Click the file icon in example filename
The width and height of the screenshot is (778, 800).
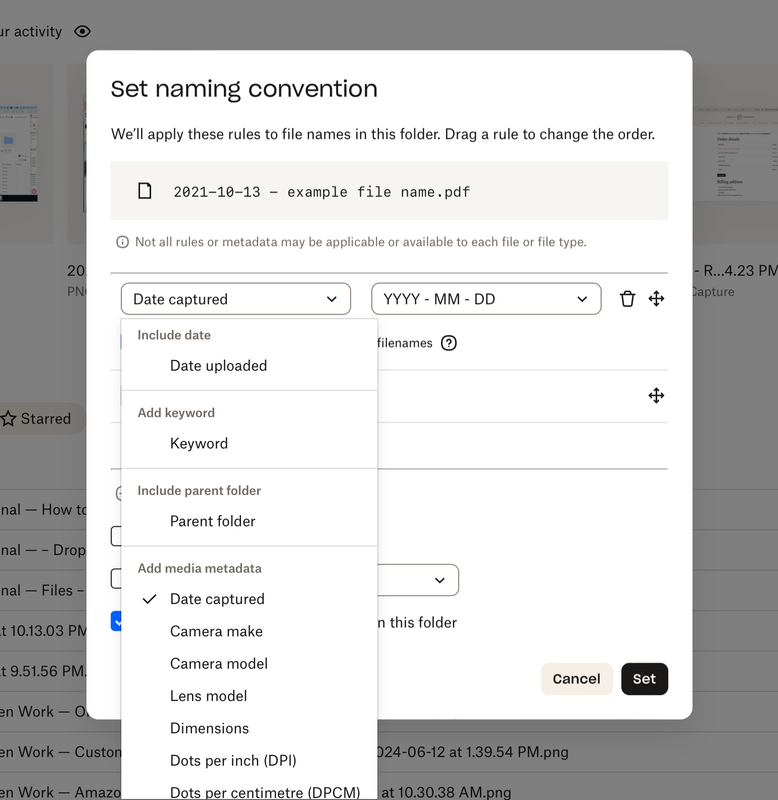[145, 191]
